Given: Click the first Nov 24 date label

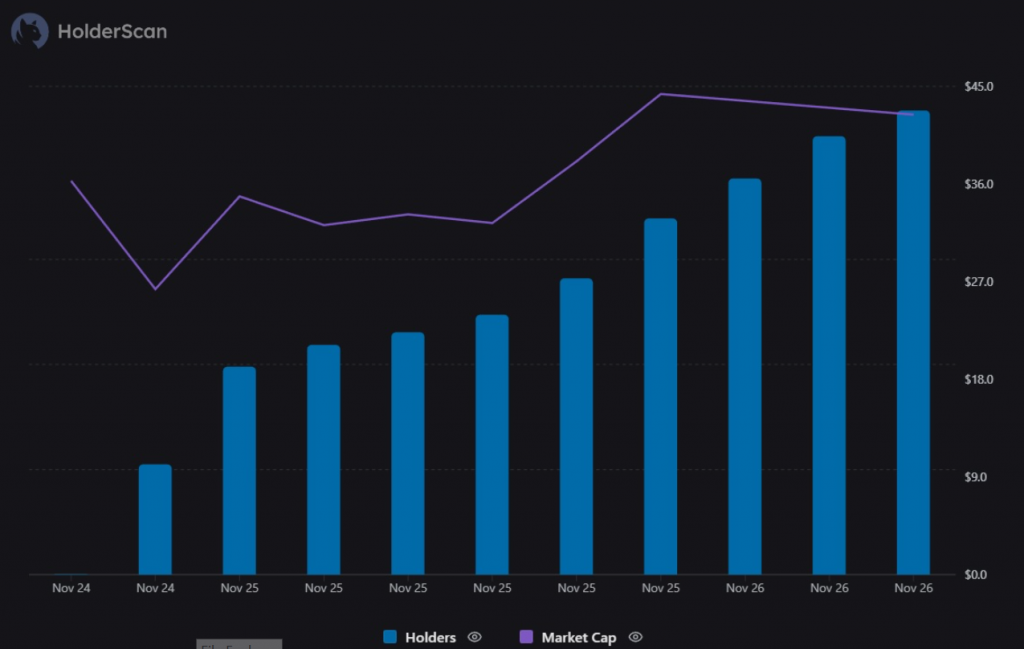Looking at the screenshot, I should point(70,588).
